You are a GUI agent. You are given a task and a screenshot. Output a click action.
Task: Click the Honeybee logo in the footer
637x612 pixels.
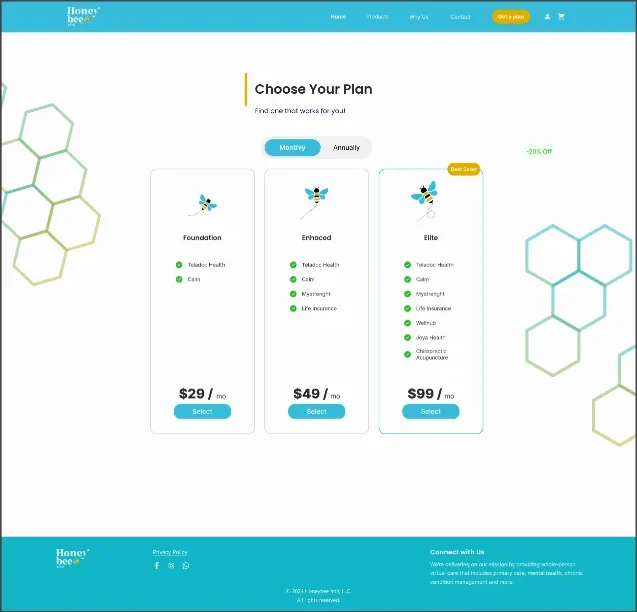pyautogui.click(x=72, y=558)
